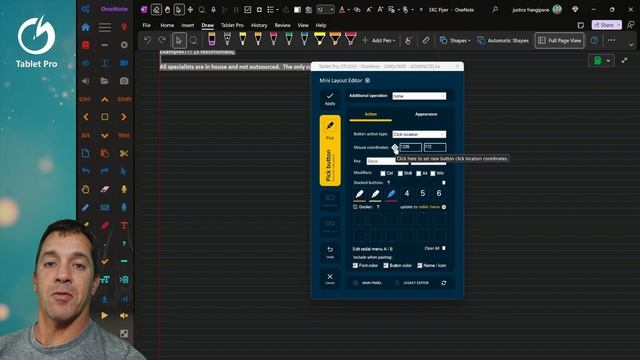Click the hamburger menu icon in sidebar
The image size is (640, 360).
(x=104, y=27)
